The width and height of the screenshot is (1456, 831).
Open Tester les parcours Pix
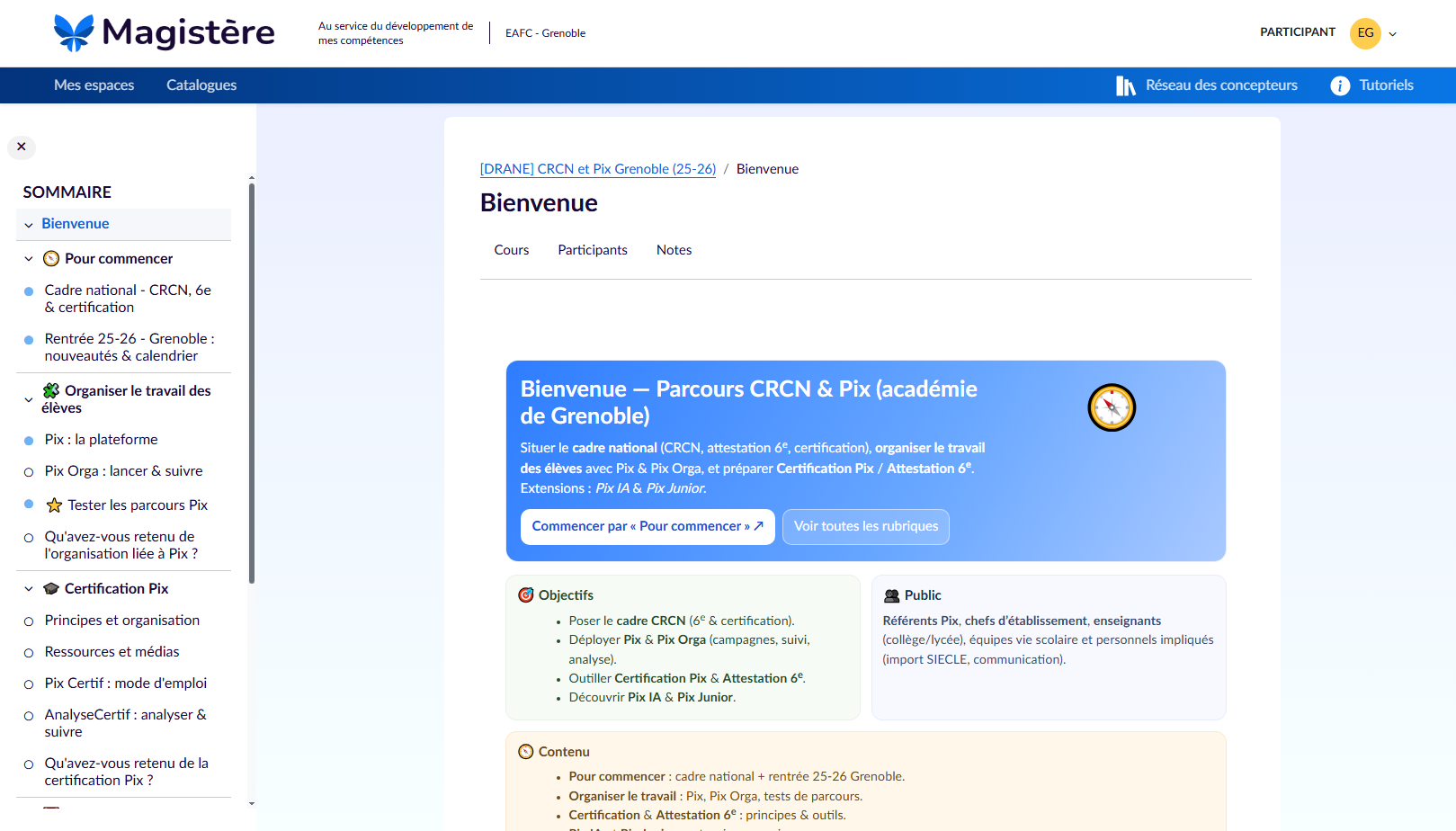point(138,505)
